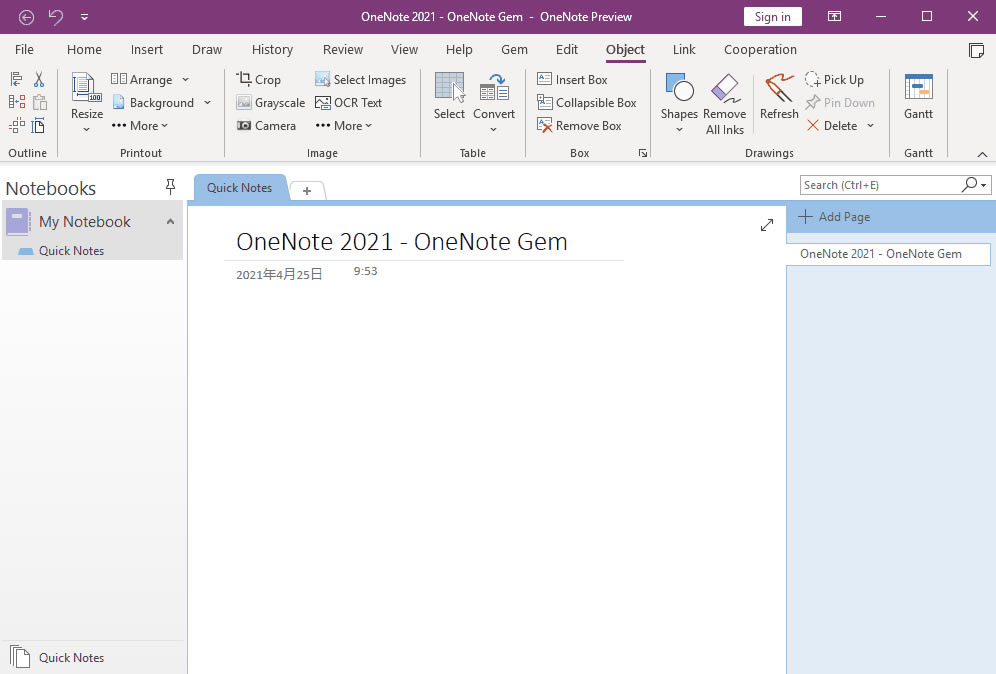The image size is (996, 674).
Task: Open the Camera capture tool
Action: pyautogui.click(x=266, y=125)
